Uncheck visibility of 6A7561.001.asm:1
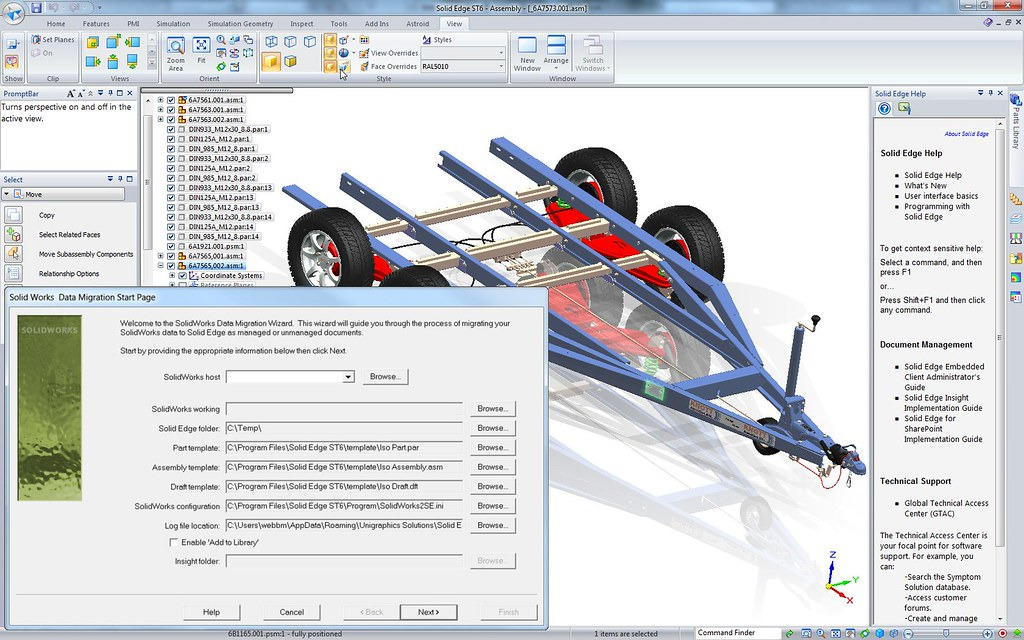The image size is (1024, 640). pyautogui.click(x=171, y=100)
